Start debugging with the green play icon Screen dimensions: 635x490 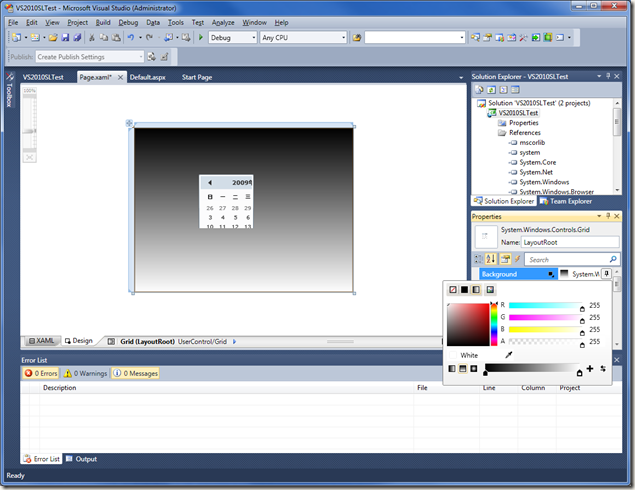[200, 38]
